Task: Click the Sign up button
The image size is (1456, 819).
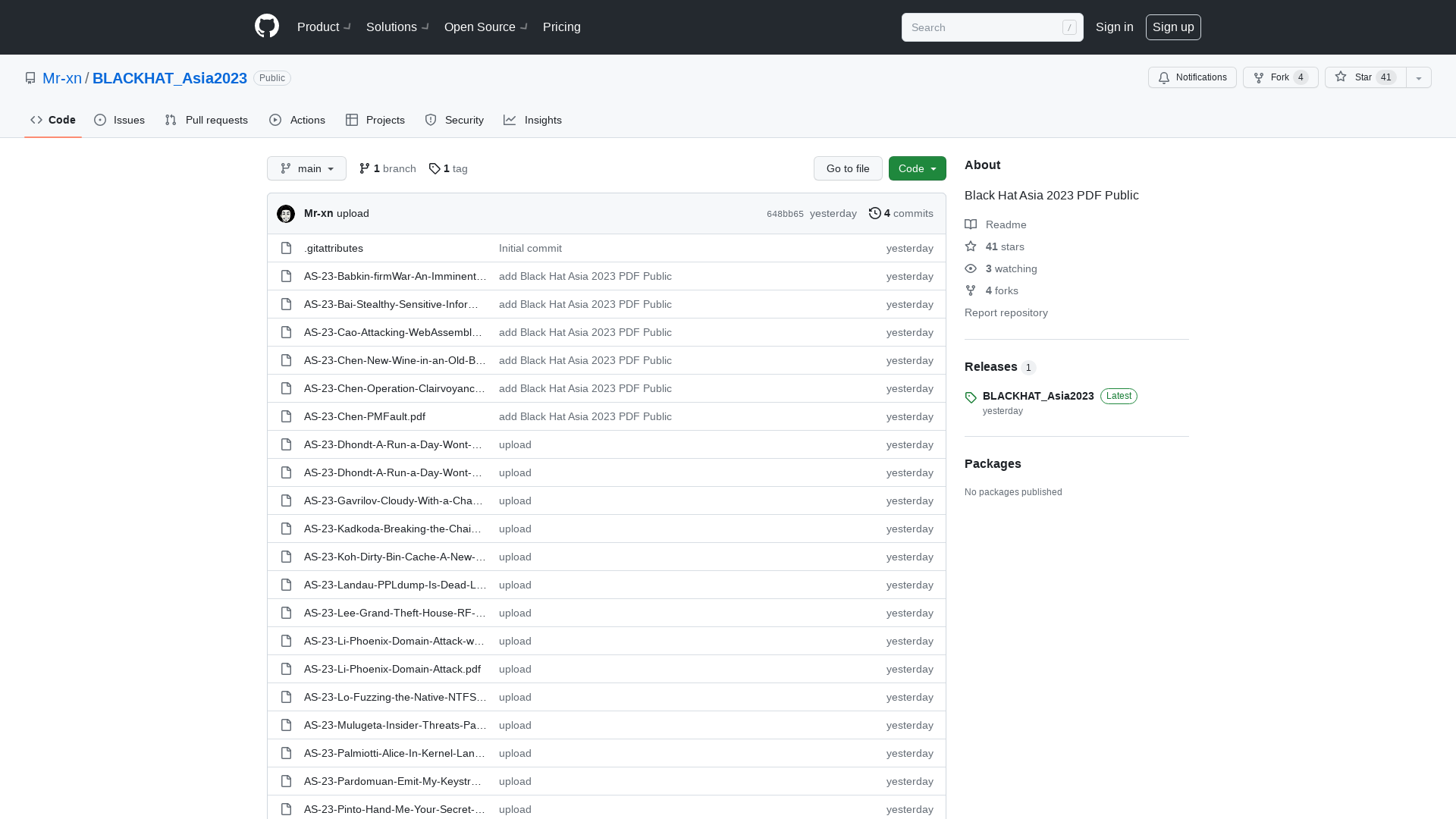Action: click(x=1173, y=27)
